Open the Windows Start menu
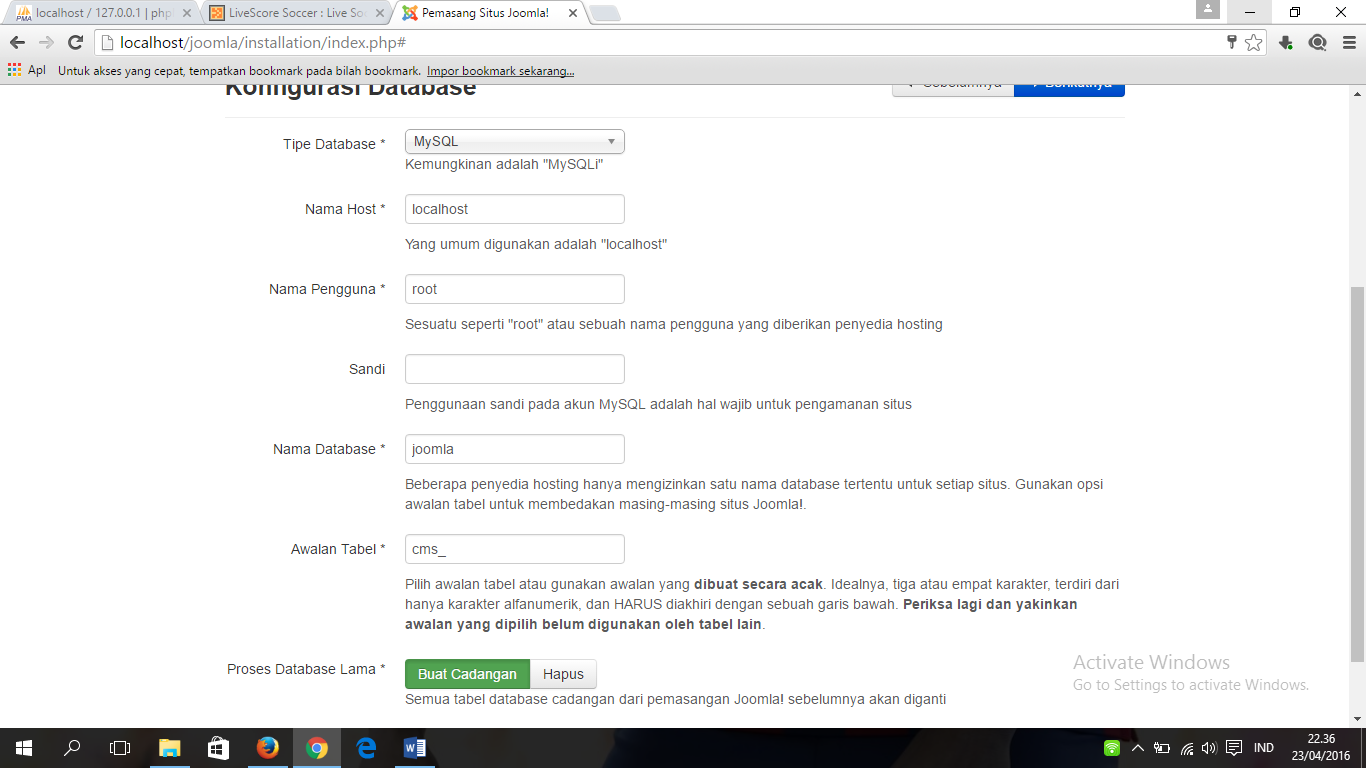The width and height of the screenshot is (1366, 768). (x=23, y=748)
